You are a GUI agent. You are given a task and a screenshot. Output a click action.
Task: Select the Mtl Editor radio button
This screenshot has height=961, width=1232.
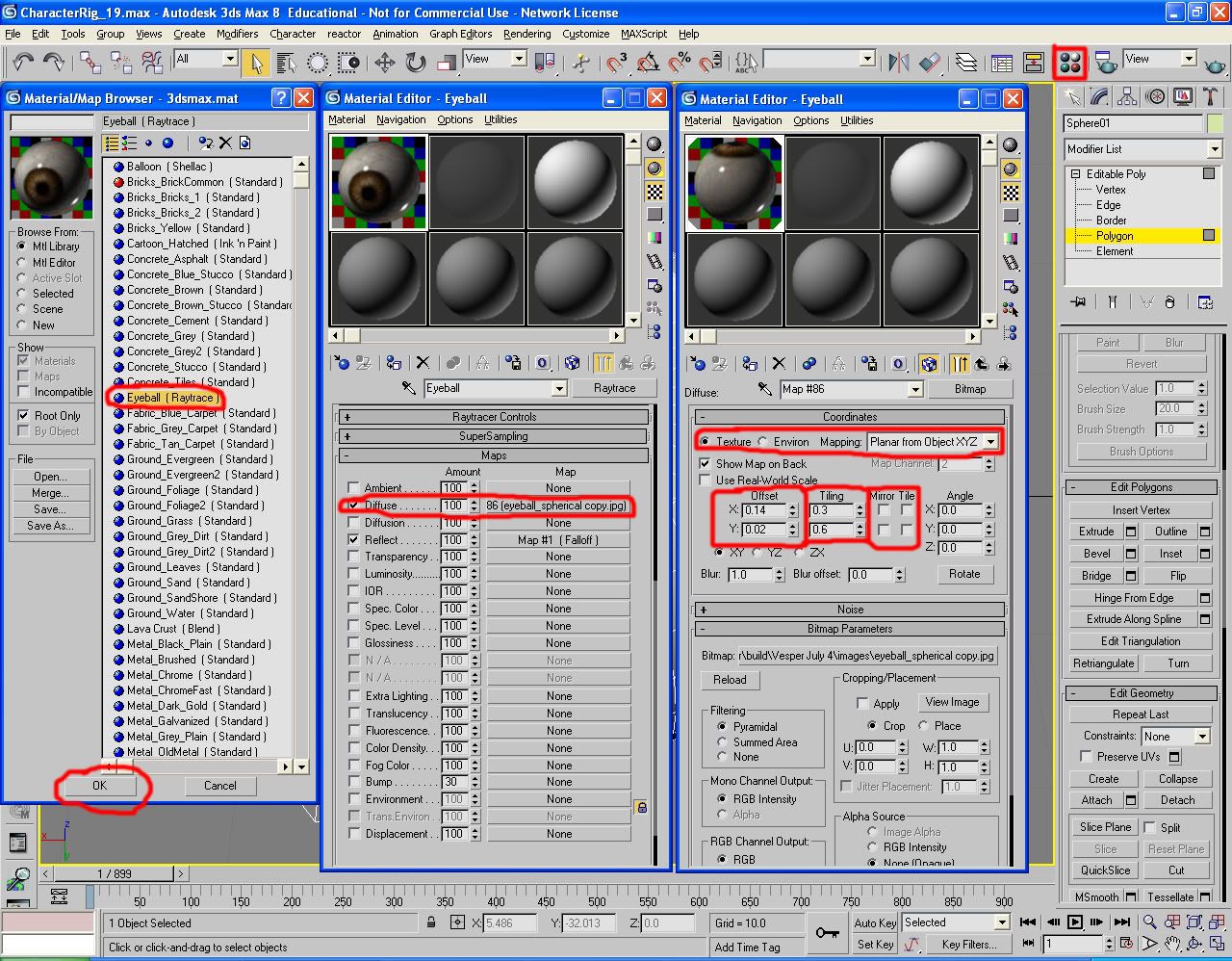tap(22, 262)
